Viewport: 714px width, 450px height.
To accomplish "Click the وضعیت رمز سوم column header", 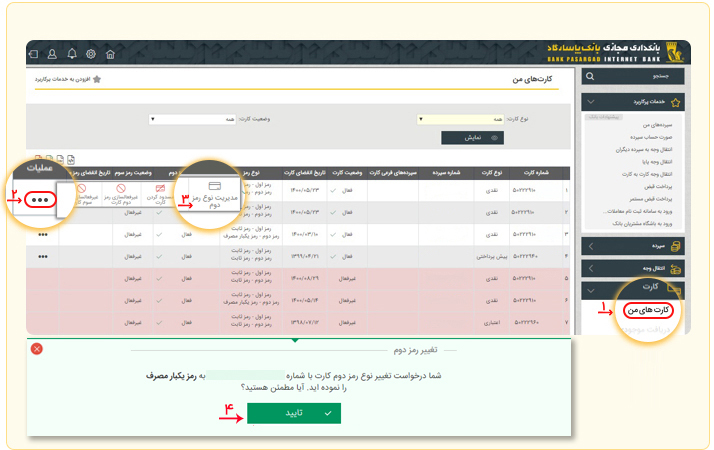I will click(x=133, y=173).
